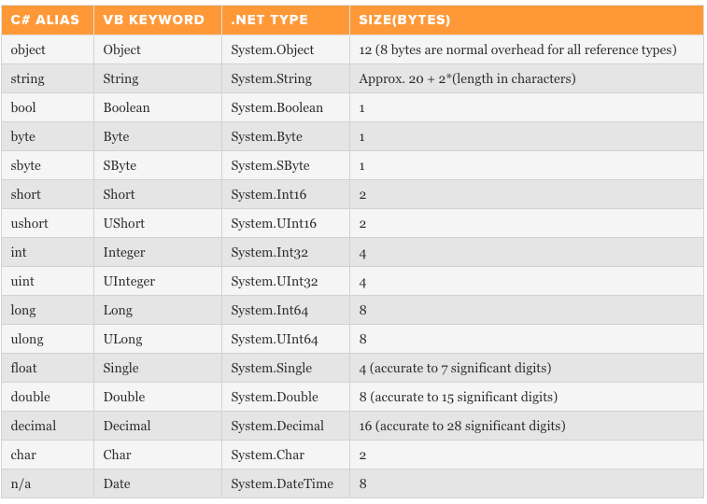Click the 'UShort' VB keyword cell
The height and width of the screenshot is (504, 707).
pos(124,223)
